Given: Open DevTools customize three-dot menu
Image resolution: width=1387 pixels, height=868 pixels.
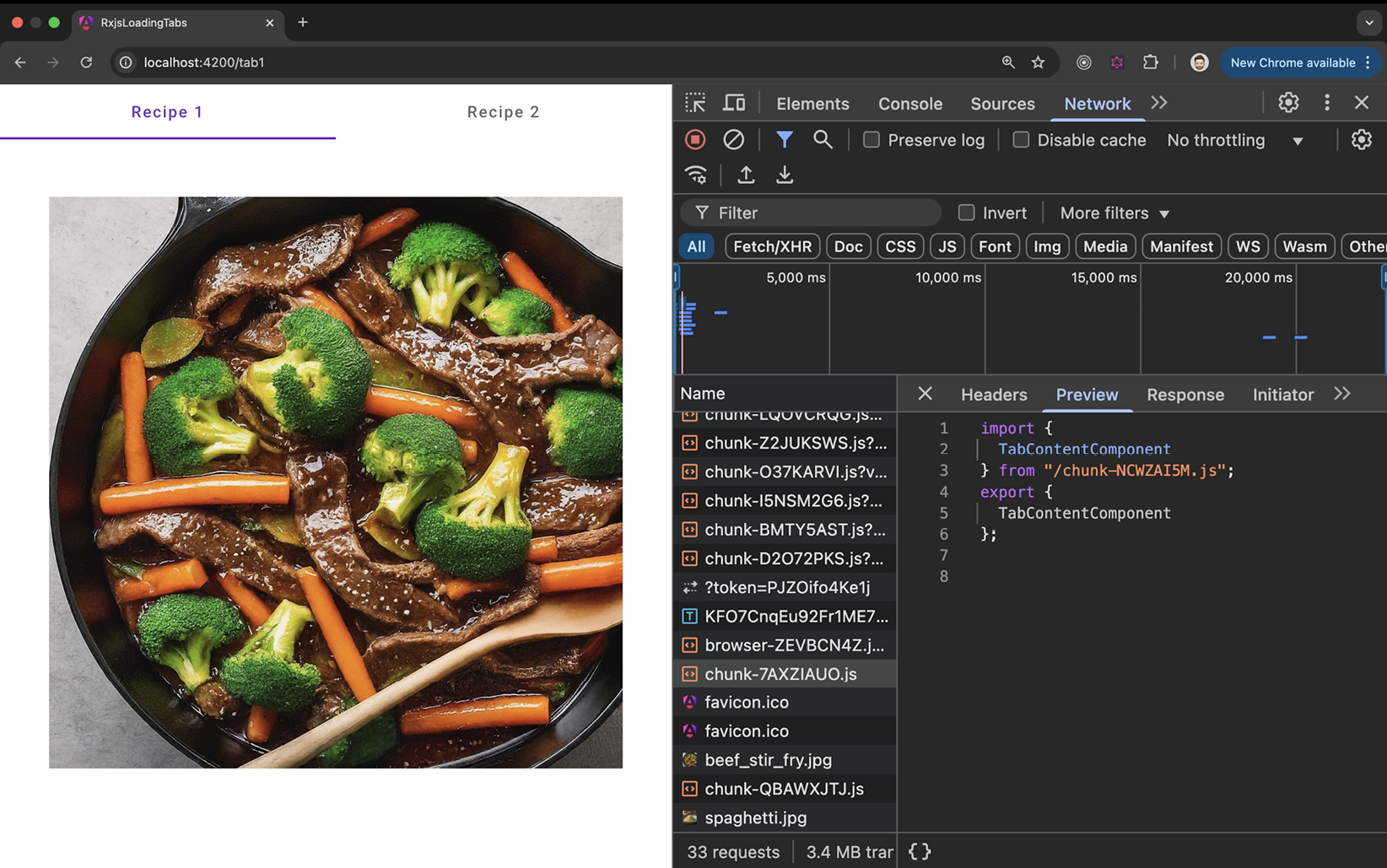Looking at the screenshot, I should [1327, 103].
